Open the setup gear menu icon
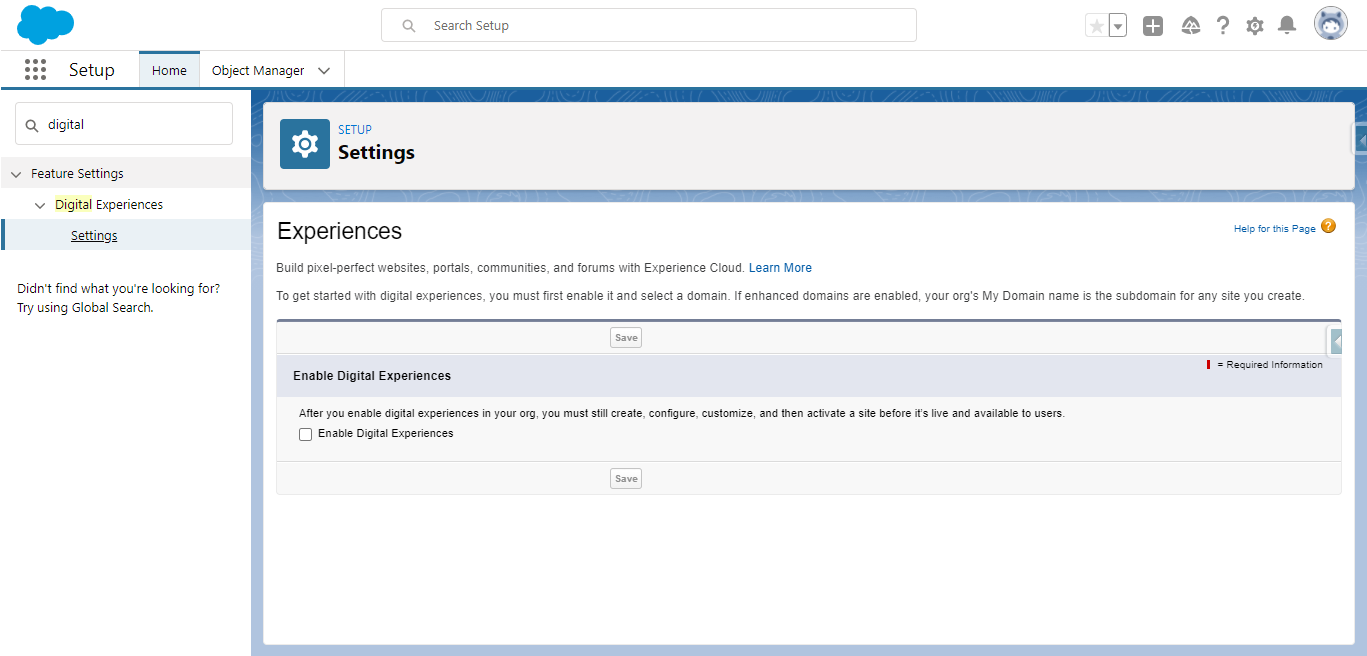1367x656 pixels. (x=1255, y=26)
